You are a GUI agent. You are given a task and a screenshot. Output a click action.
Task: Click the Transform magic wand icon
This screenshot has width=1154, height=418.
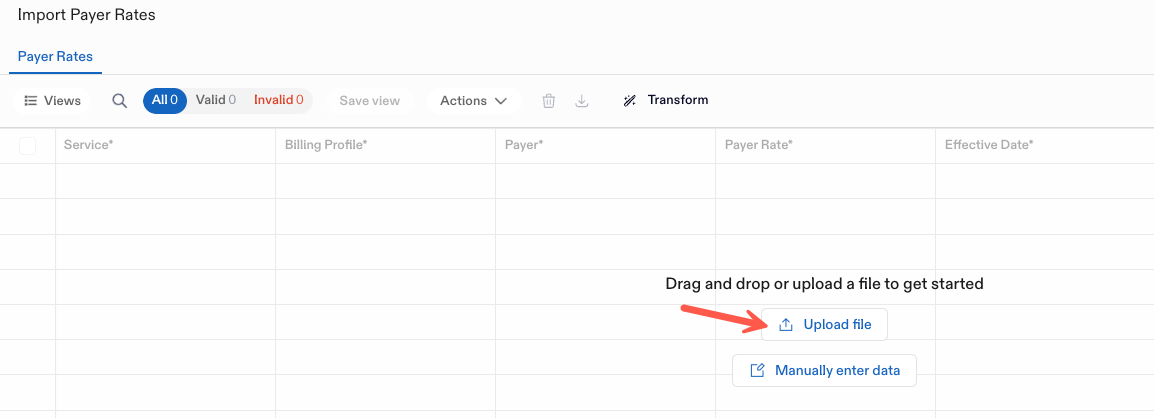[629, 101]
